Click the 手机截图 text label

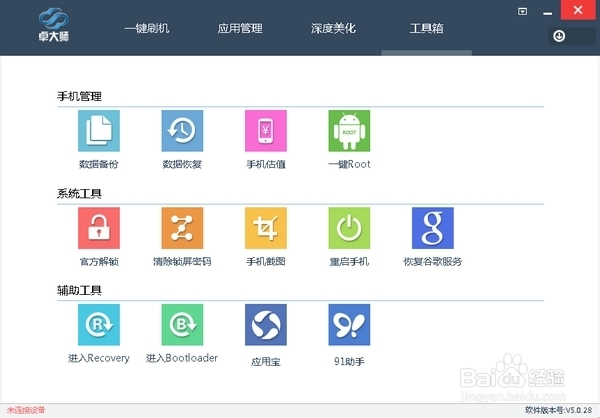[266, 261]
